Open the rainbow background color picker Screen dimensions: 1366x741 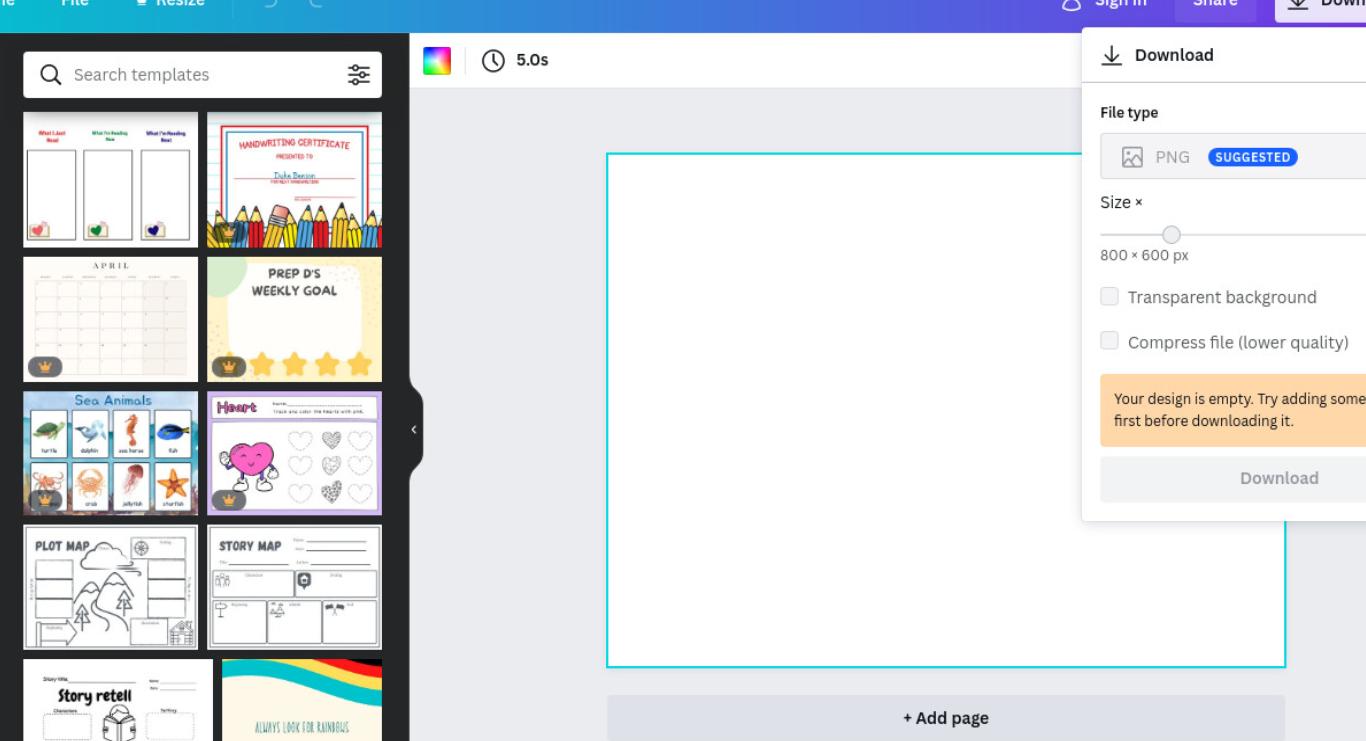coord(437,60)
